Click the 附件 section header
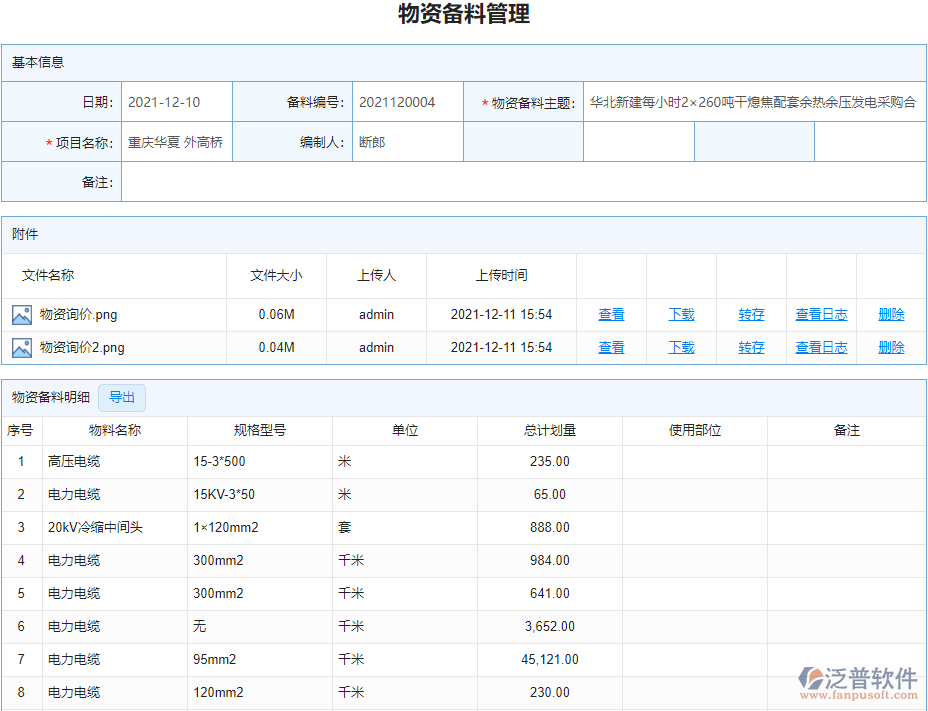This screenshot has width=928, height=711. click(x=25, y=233)
